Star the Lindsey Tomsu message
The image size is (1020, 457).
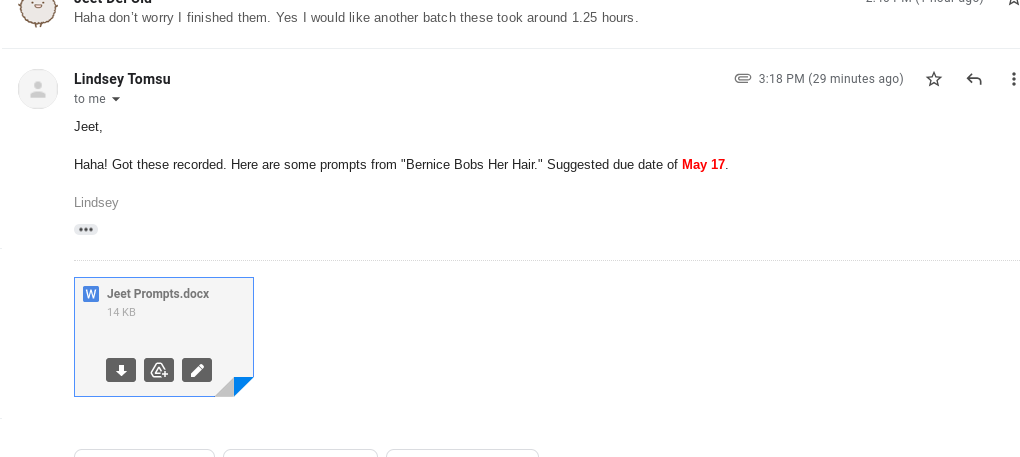(x=934, y=79)
